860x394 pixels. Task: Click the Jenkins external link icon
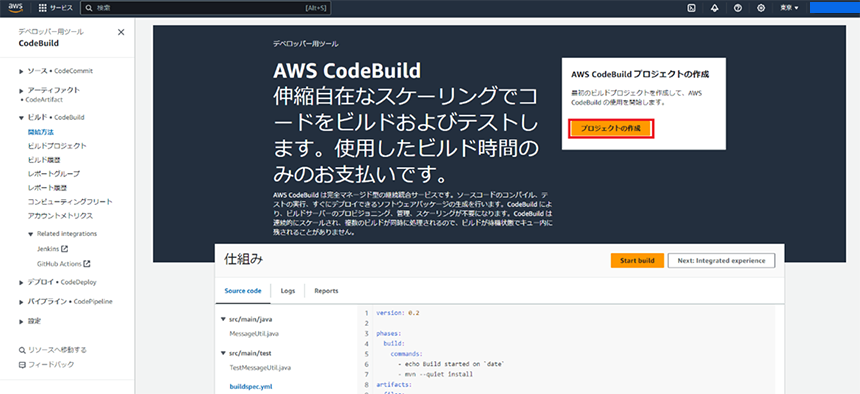point(64,249)
